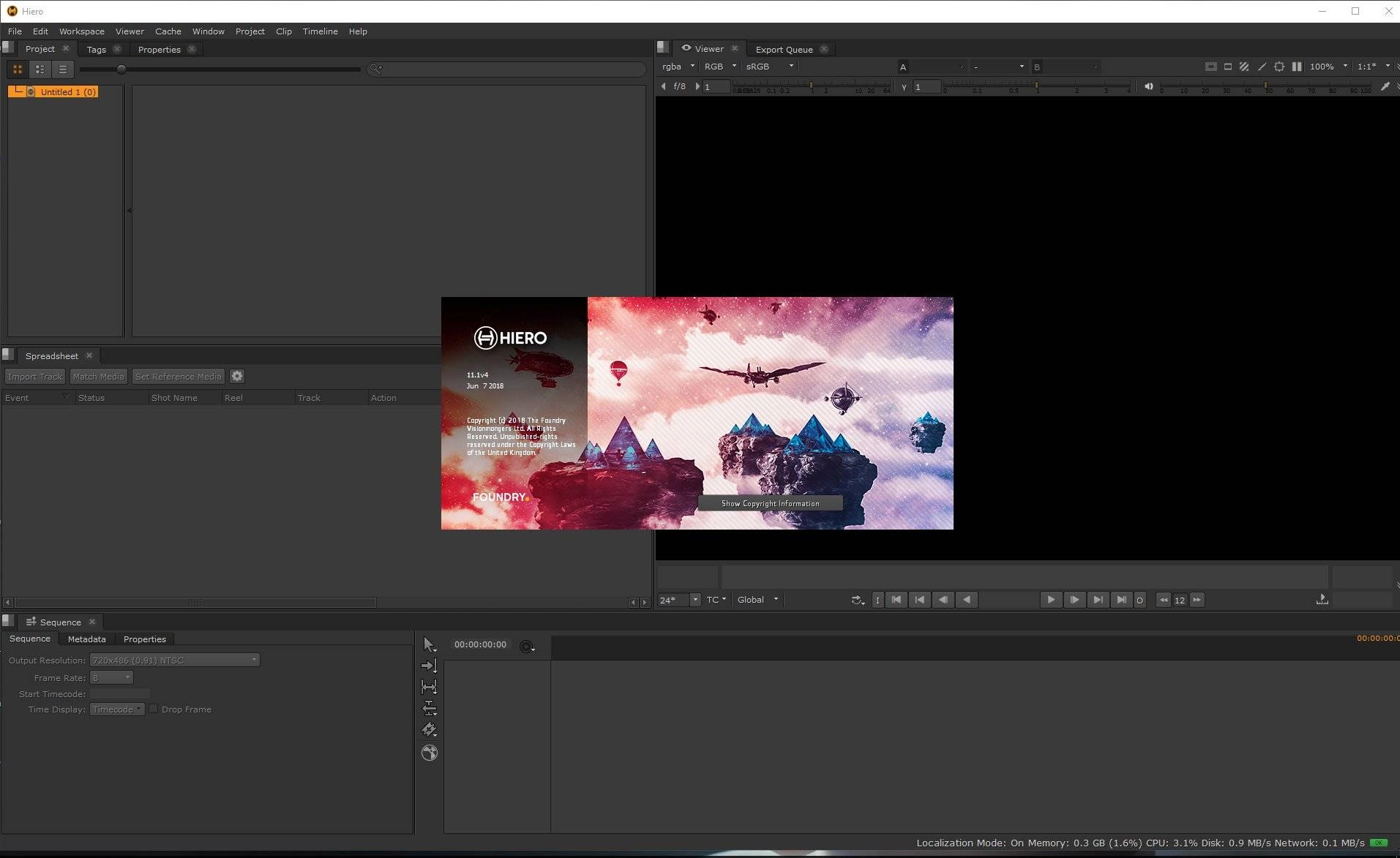
Task: Click the project thumbnail size slider handle
Action: pyautogui.click(x=121, y=69)
